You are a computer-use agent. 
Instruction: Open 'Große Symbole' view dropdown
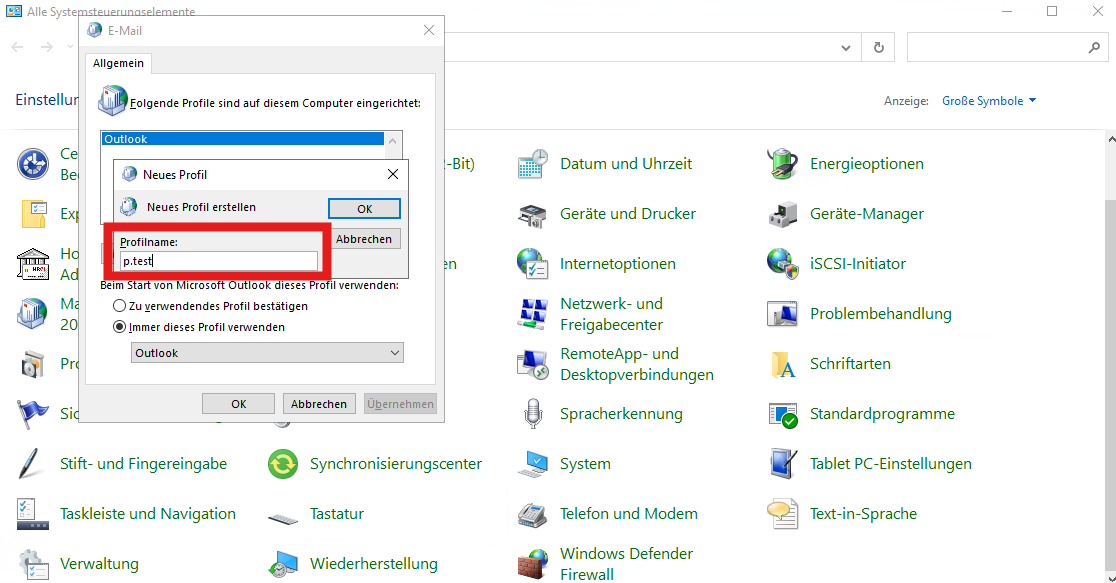(989, 101)
